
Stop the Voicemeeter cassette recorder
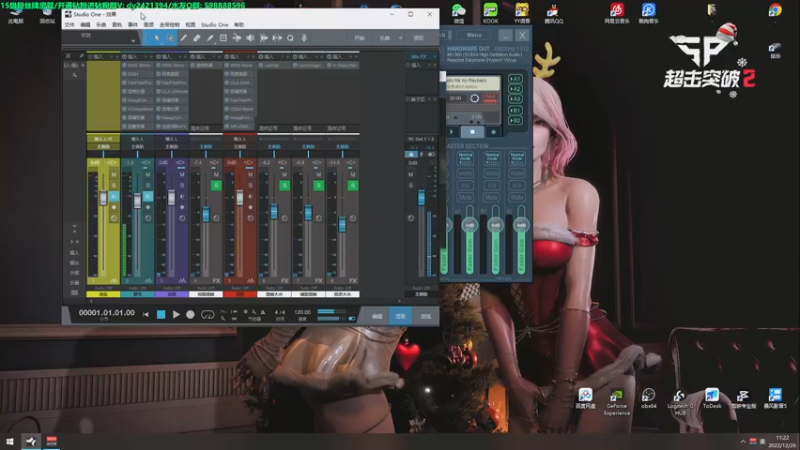[x=472, y=132]
